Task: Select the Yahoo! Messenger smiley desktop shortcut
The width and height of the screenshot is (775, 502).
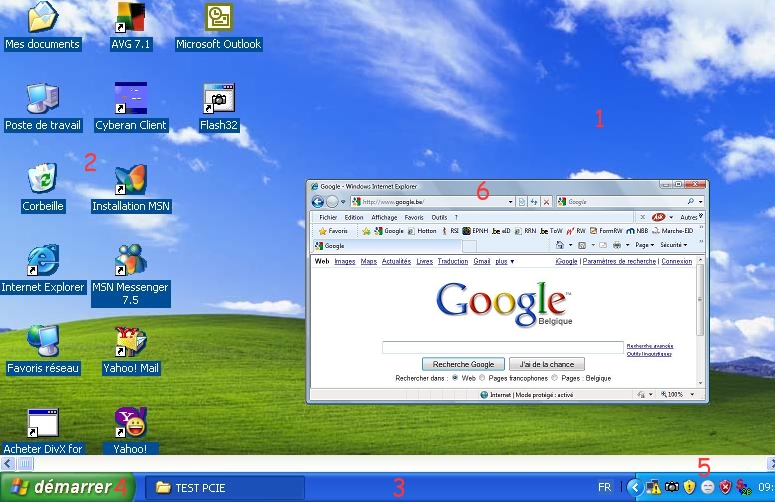Action: (130, 430)
